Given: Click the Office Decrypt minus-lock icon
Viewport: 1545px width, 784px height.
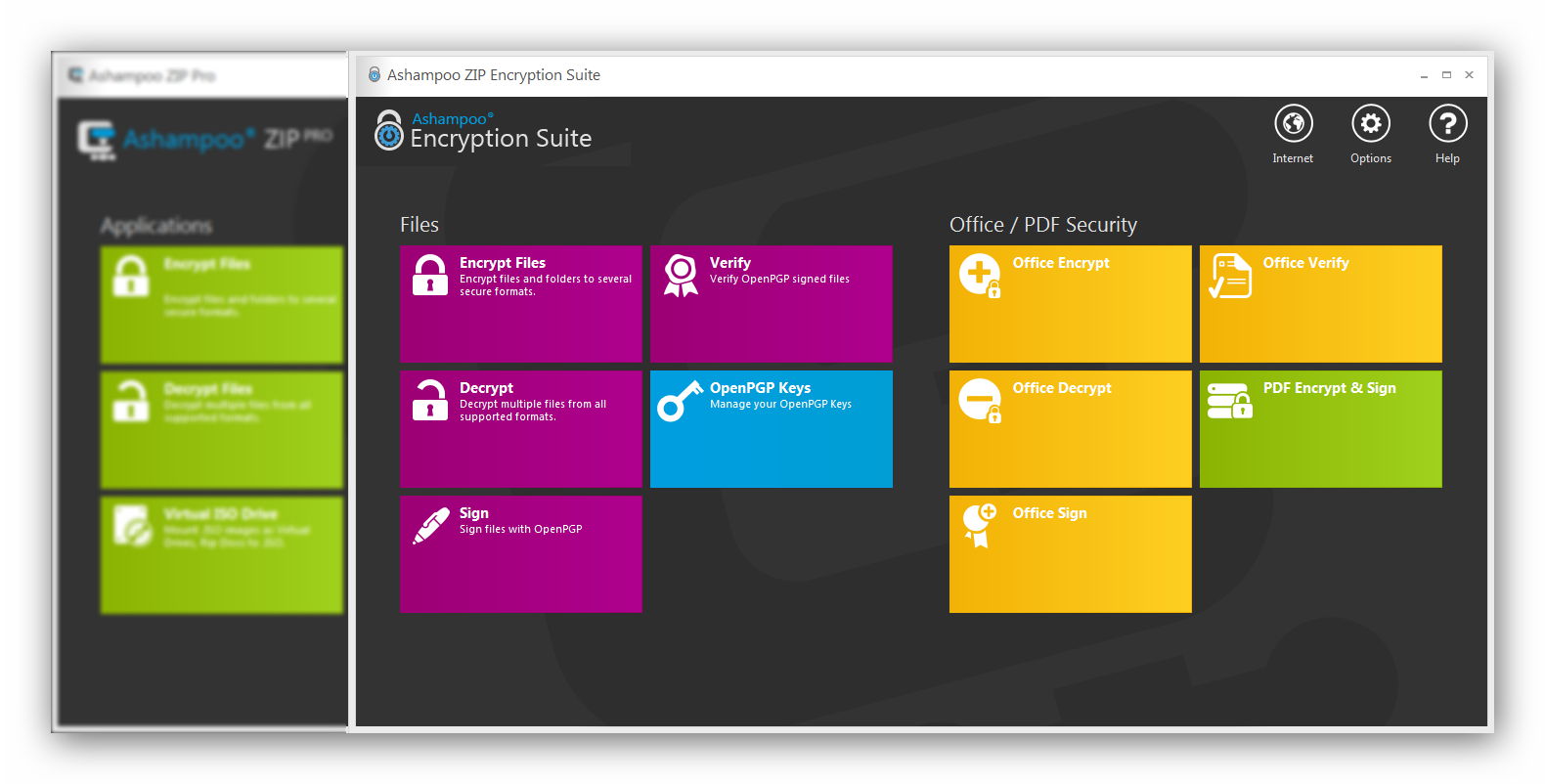Looking at the screenshot, I should 980,401.
